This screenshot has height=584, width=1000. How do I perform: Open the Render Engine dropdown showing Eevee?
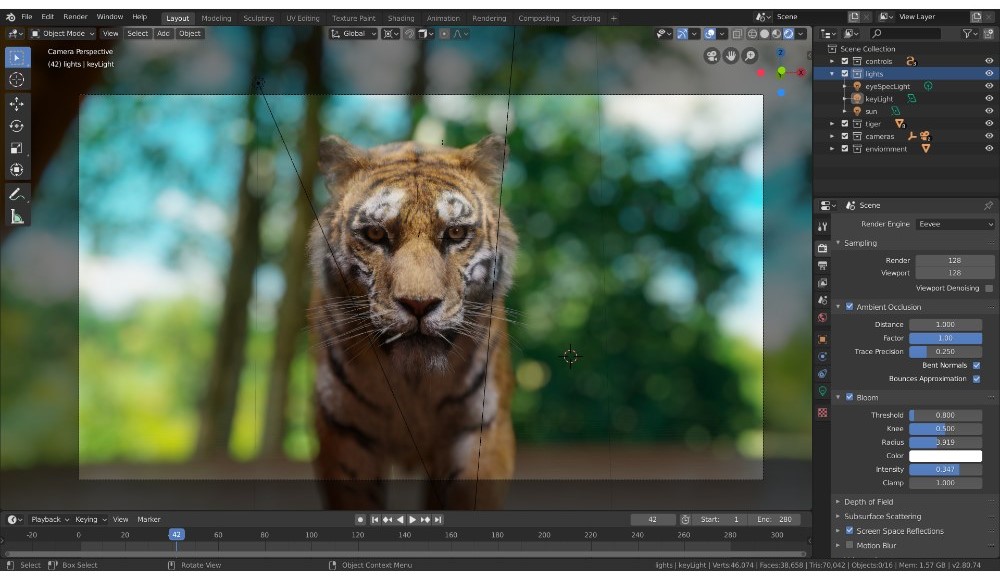coord(953,224)
